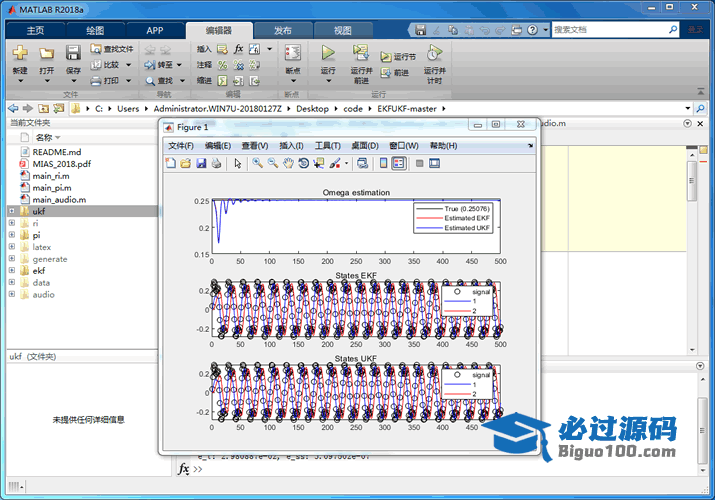Click the Open folder icon in ribbon

[x=46, y=53]
